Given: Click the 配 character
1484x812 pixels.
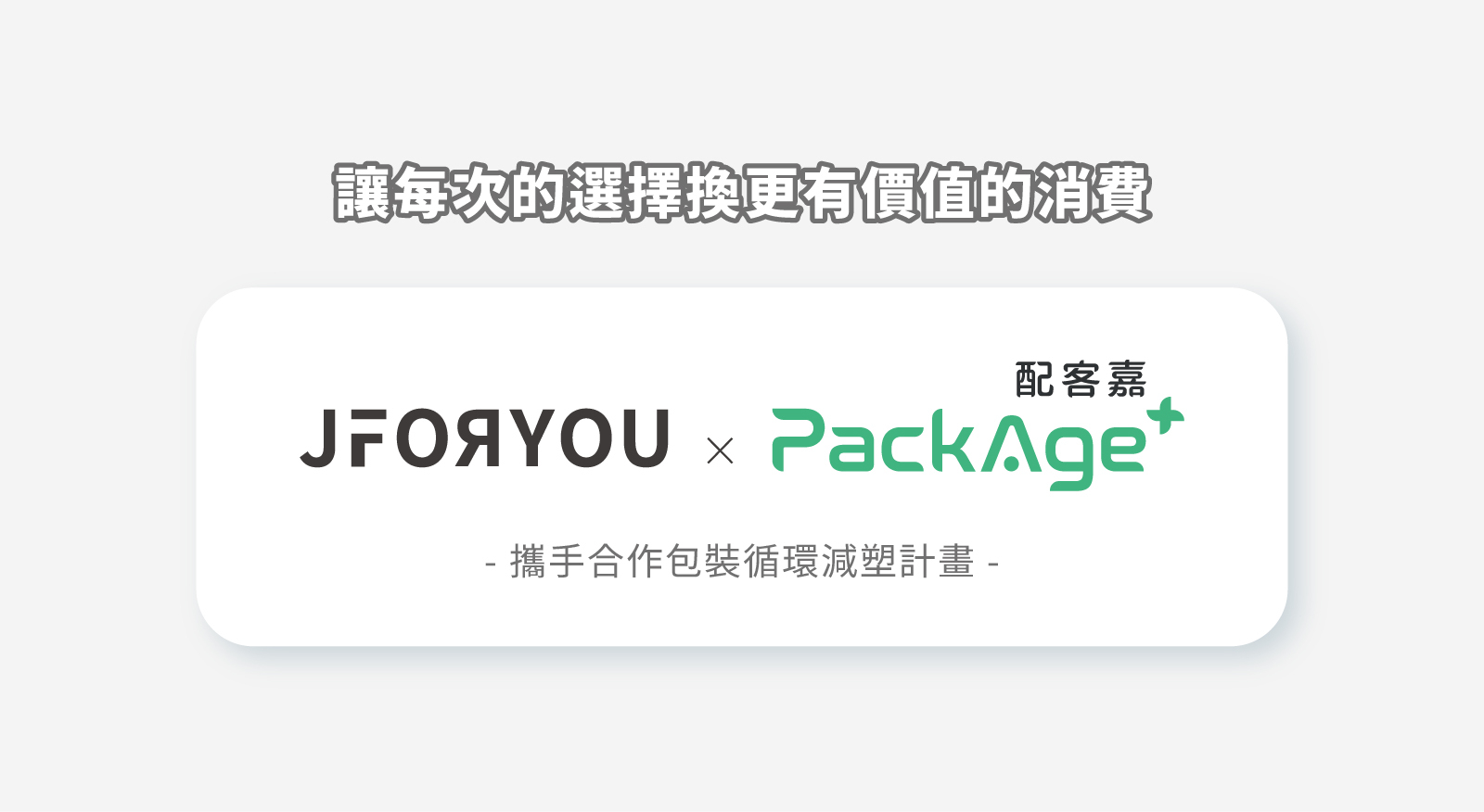Looking at the screenshot, I should coord(1033,380).
